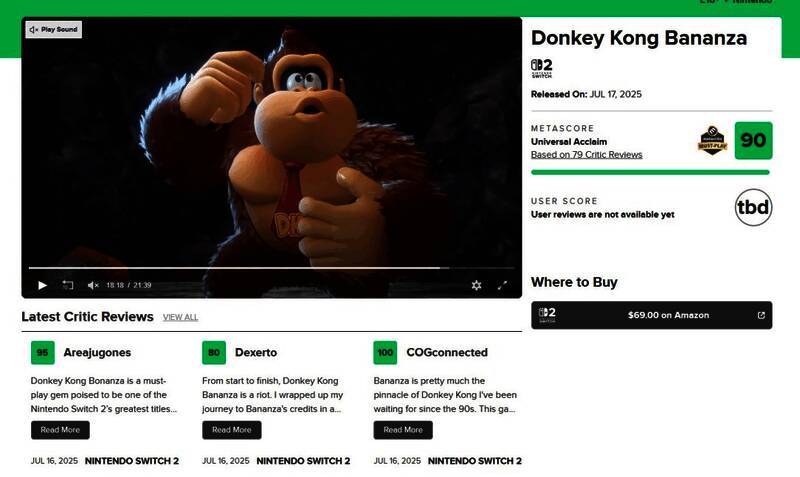
Task: Open Based on 79 Critic Reviews link
Action: [586, 155]
